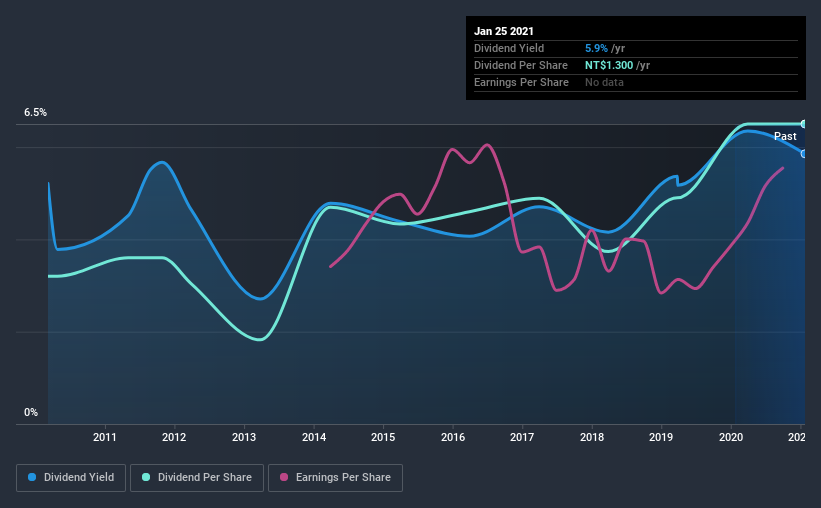Click the Past label on the chart
Screen dimensions: 821x508
point(785,136)
